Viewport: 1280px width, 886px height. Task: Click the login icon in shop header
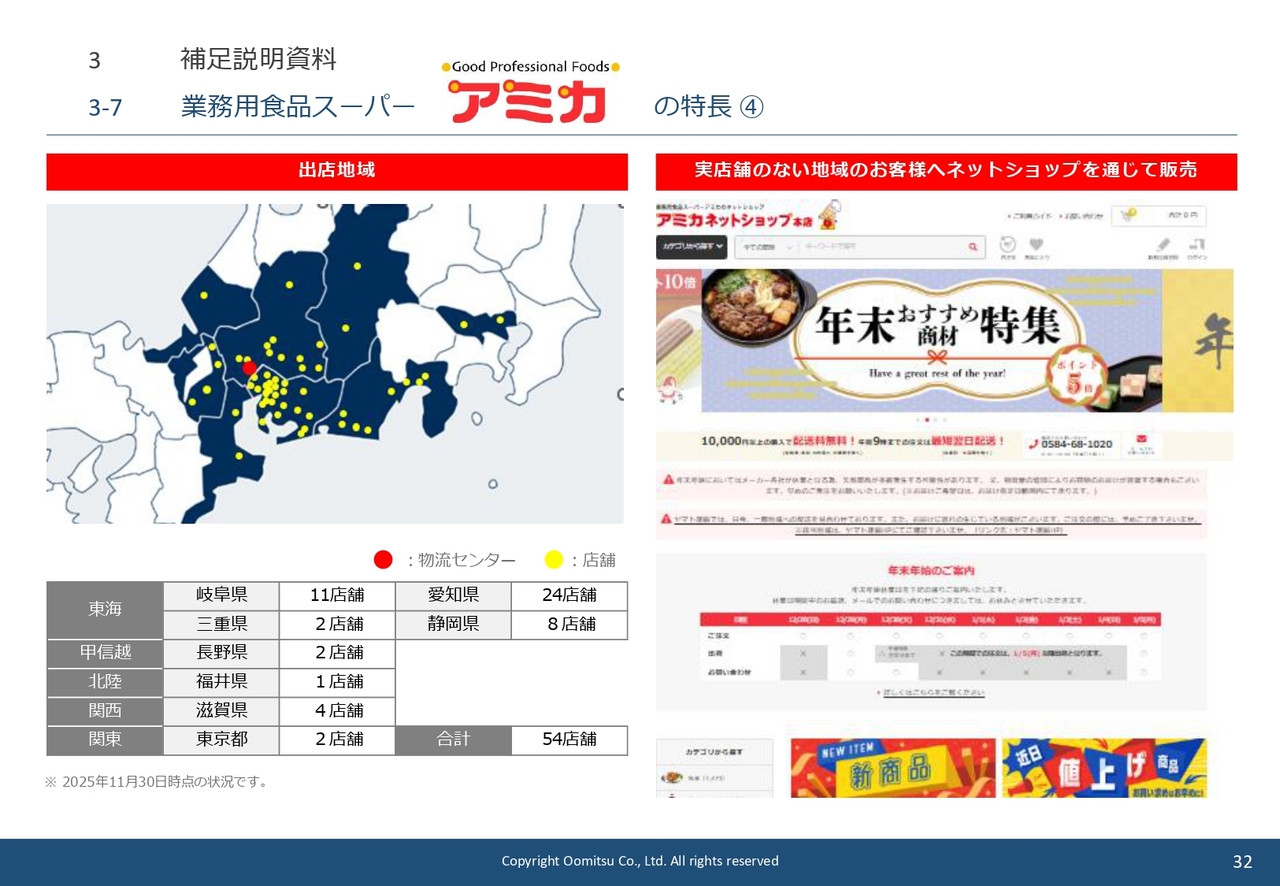[1197, 244]
